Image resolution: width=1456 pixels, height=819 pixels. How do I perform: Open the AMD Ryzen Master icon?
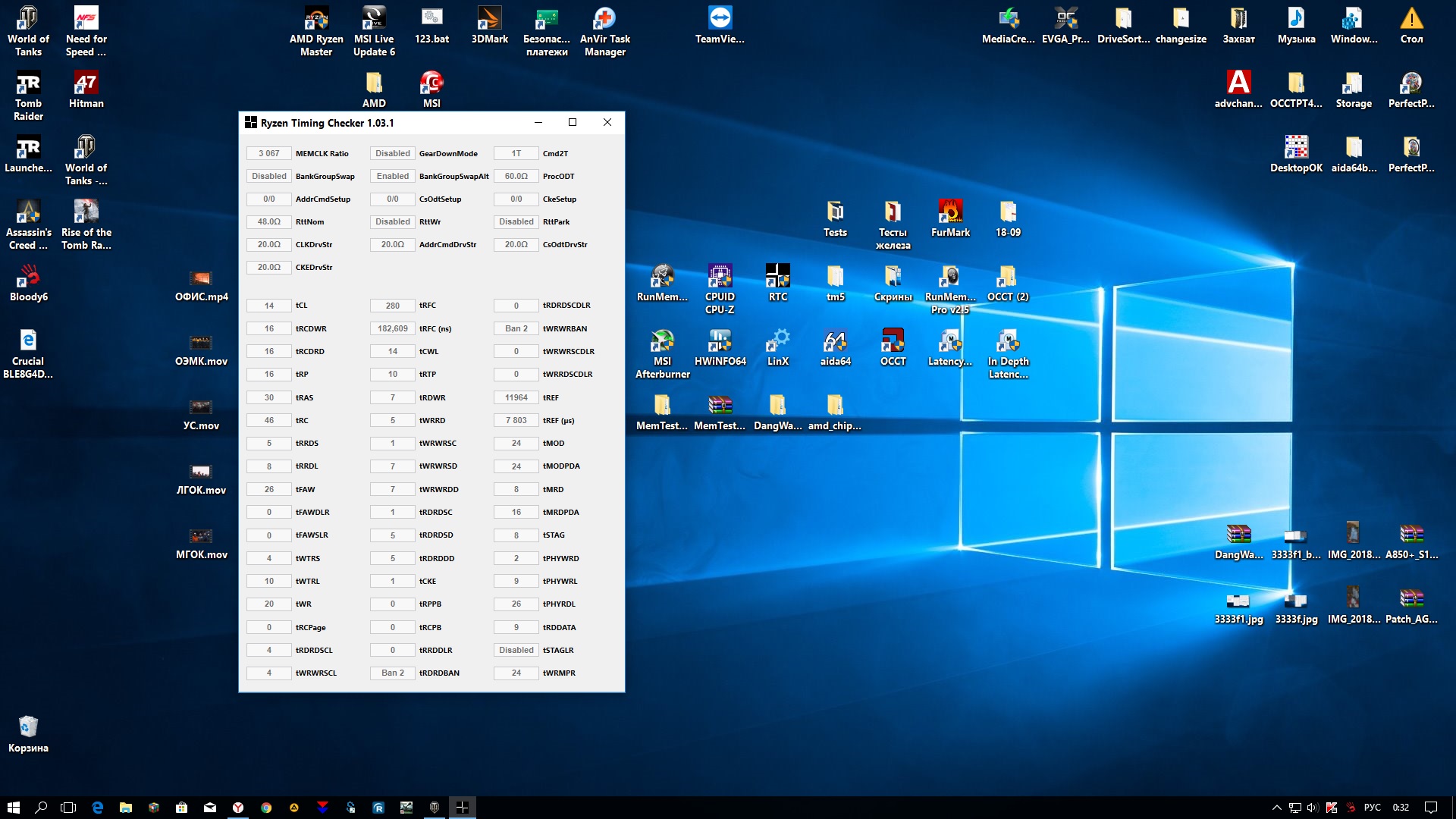point(316,19)
